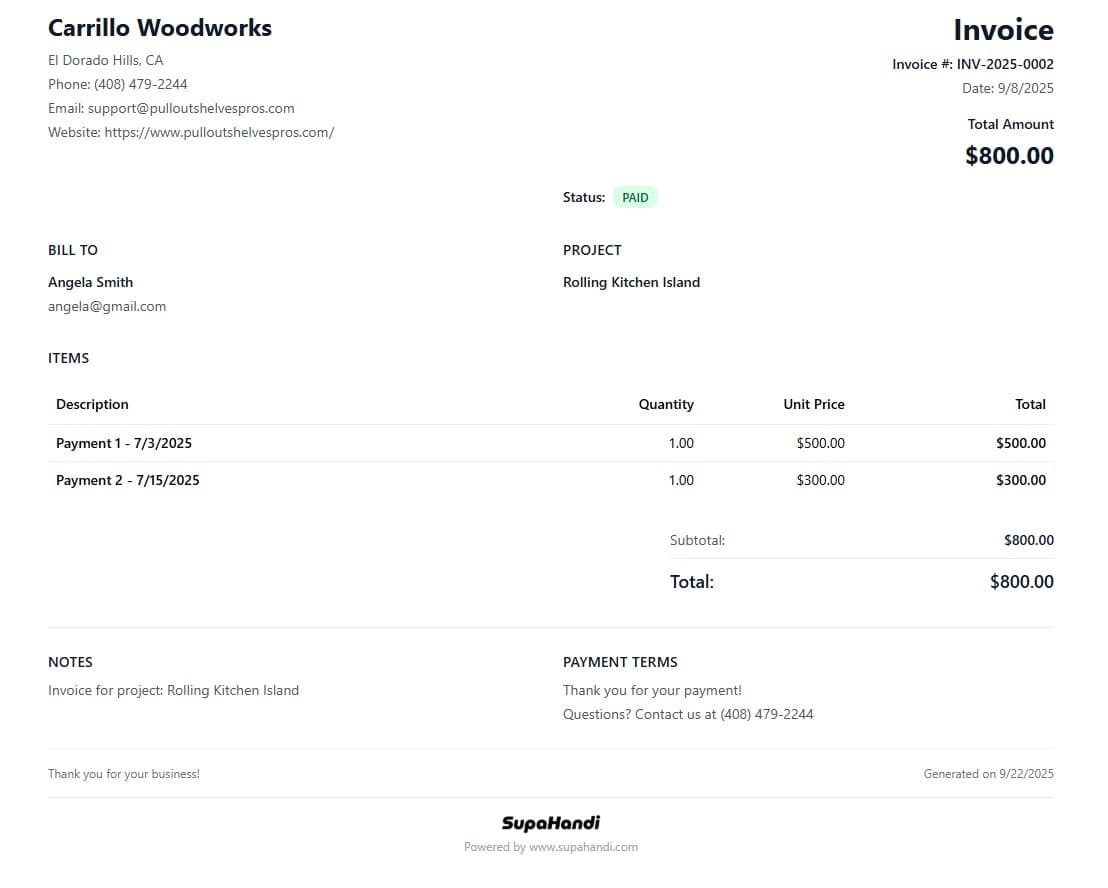Click the Payment 2 - 7/15/2025 row
1108x888 pixels.
(128, 480)
